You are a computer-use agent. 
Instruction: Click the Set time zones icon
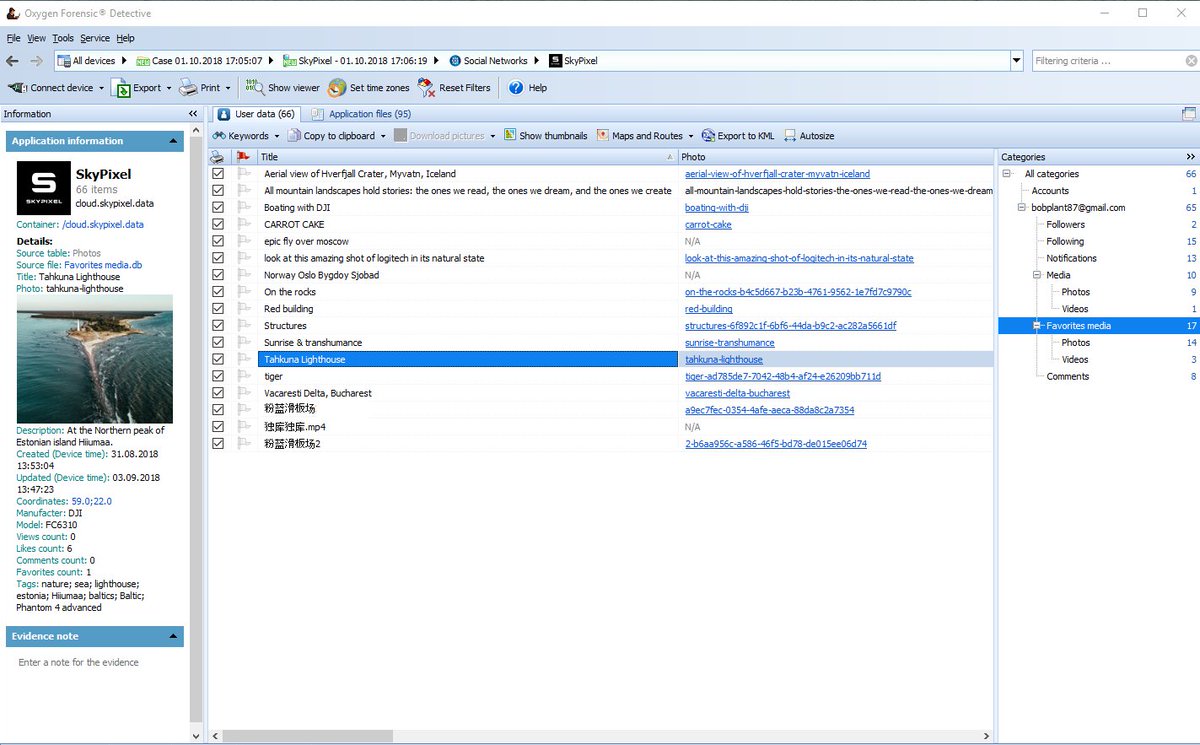click(x=337, y=88)
